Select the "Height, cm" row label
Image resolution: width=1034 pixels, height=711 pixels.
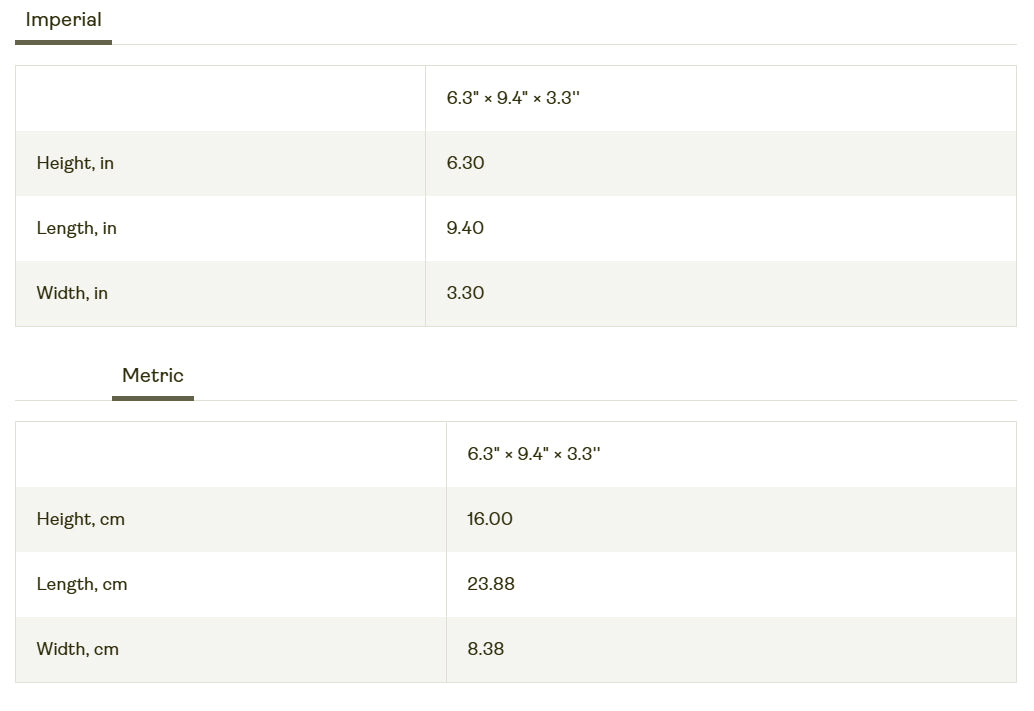pos(80,519)
